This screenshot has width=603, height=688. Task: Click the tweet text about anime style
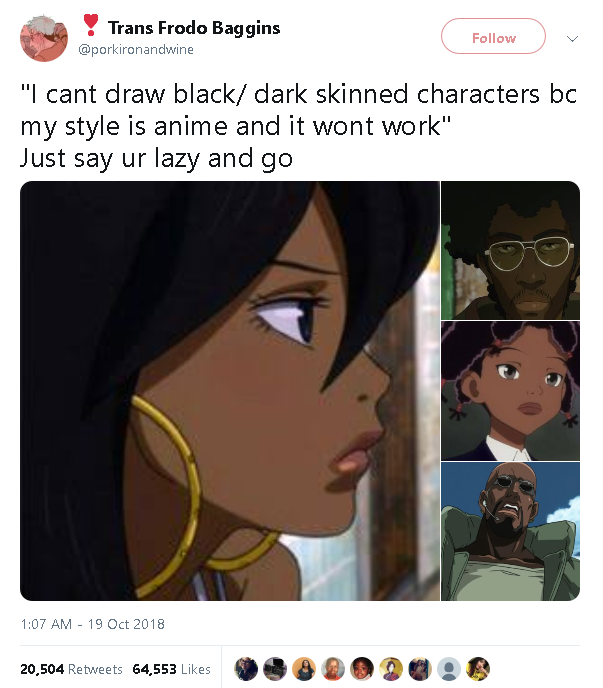pos(298,126)
